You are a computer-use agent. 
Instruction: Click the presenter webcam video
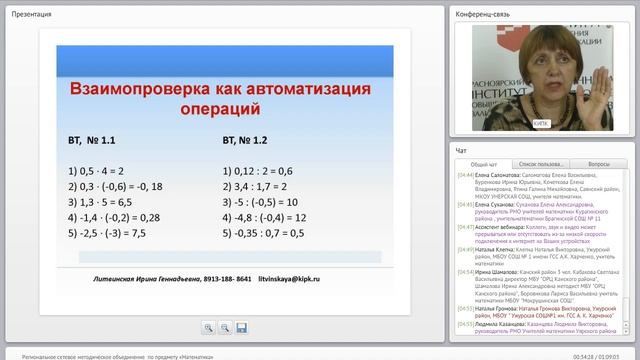542,78
